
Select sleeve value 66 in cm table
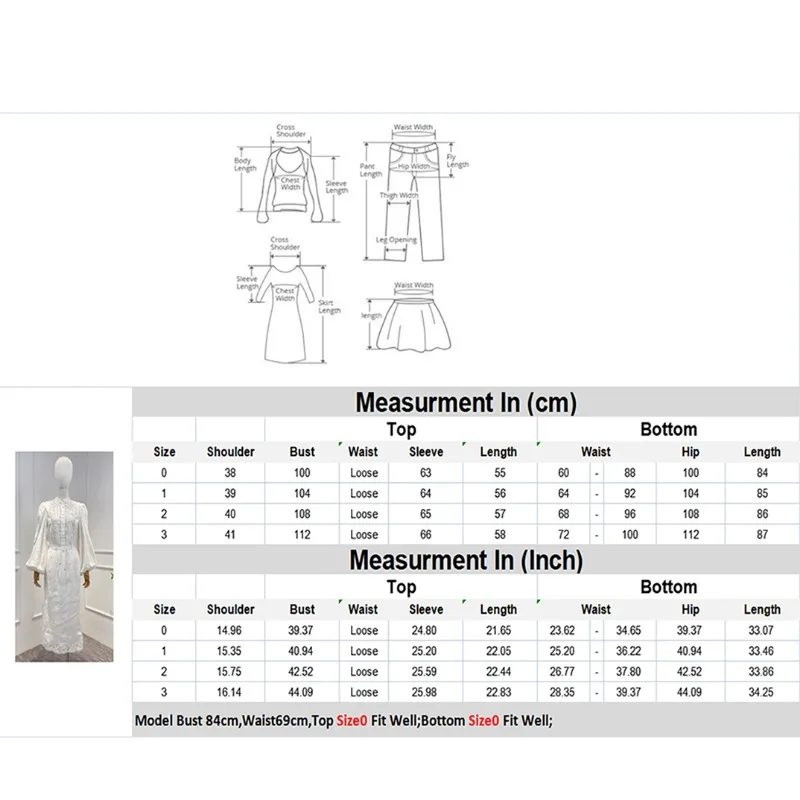(x=426, y=535)
